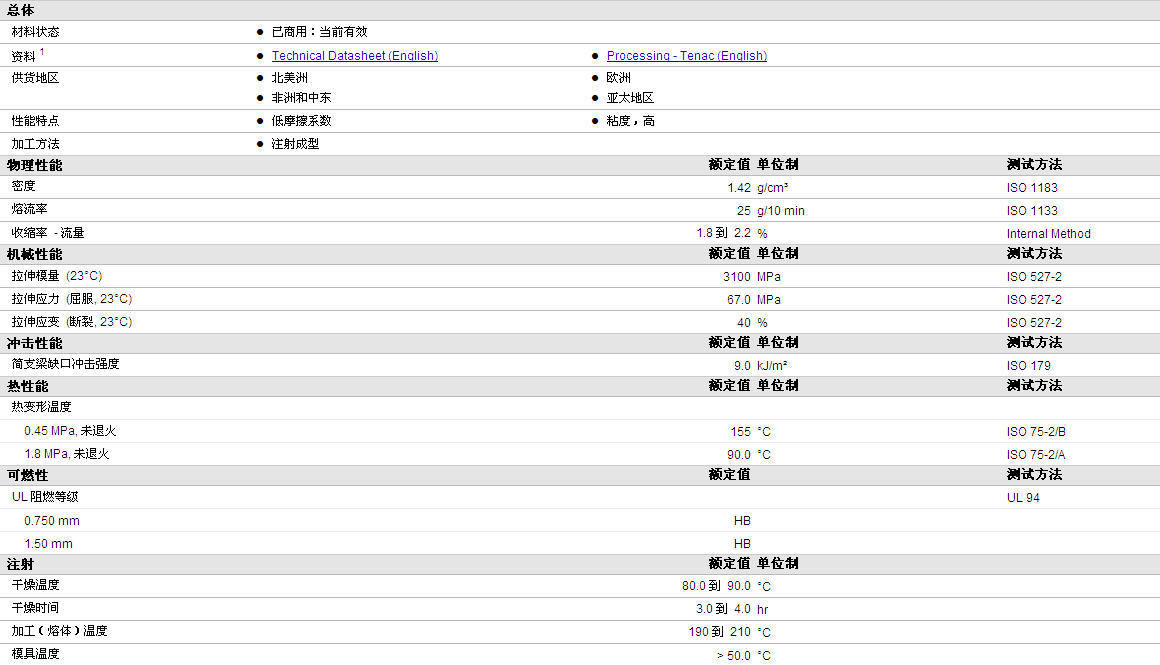This screenshot has height=665, width=1160.
Task: Select the 非洲和中东 region entry
Action: (x=302, y=98)
